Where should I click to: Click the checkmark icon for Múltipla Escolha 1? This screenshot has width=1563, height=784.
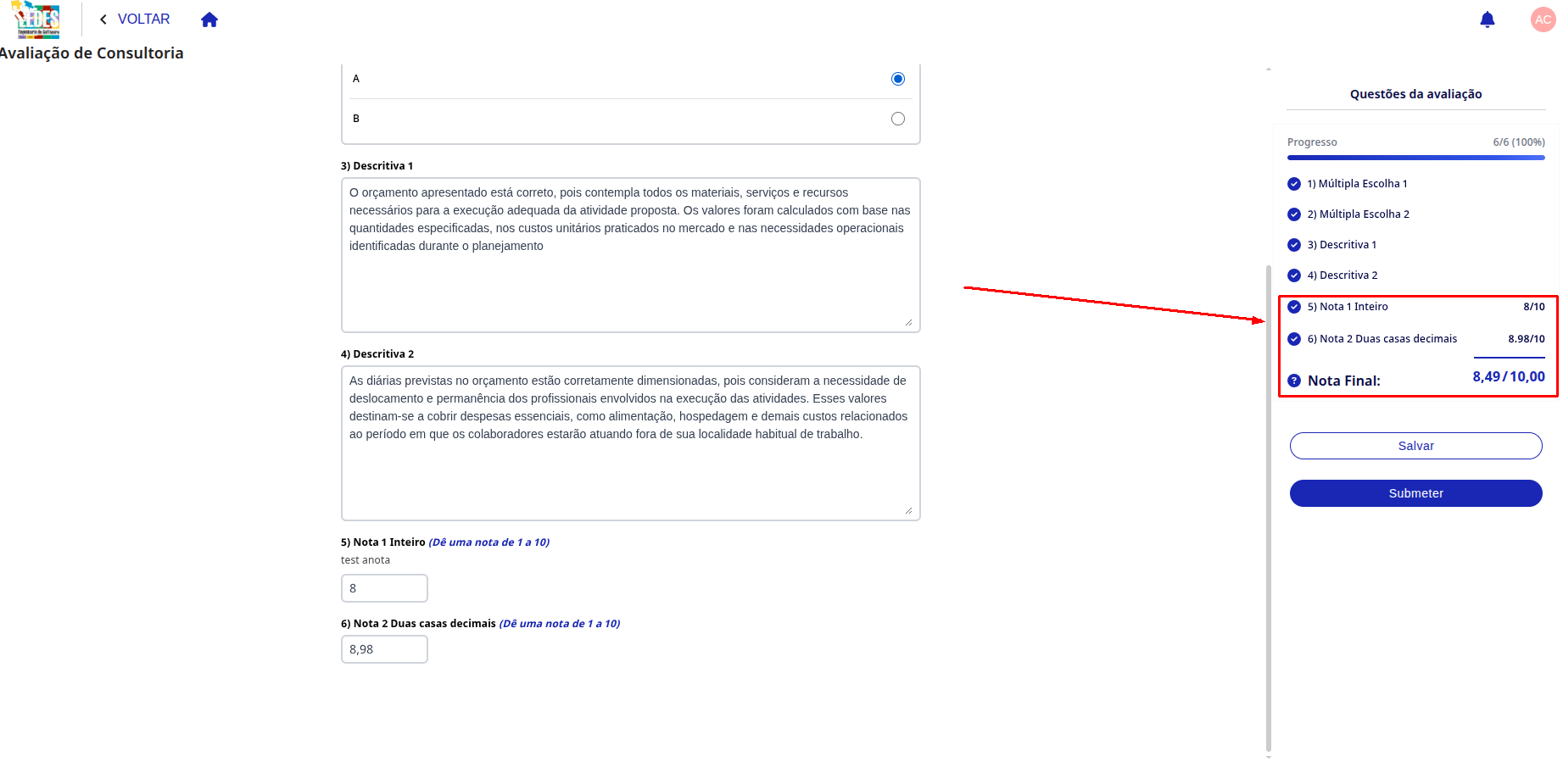(x=1294, y=184)
